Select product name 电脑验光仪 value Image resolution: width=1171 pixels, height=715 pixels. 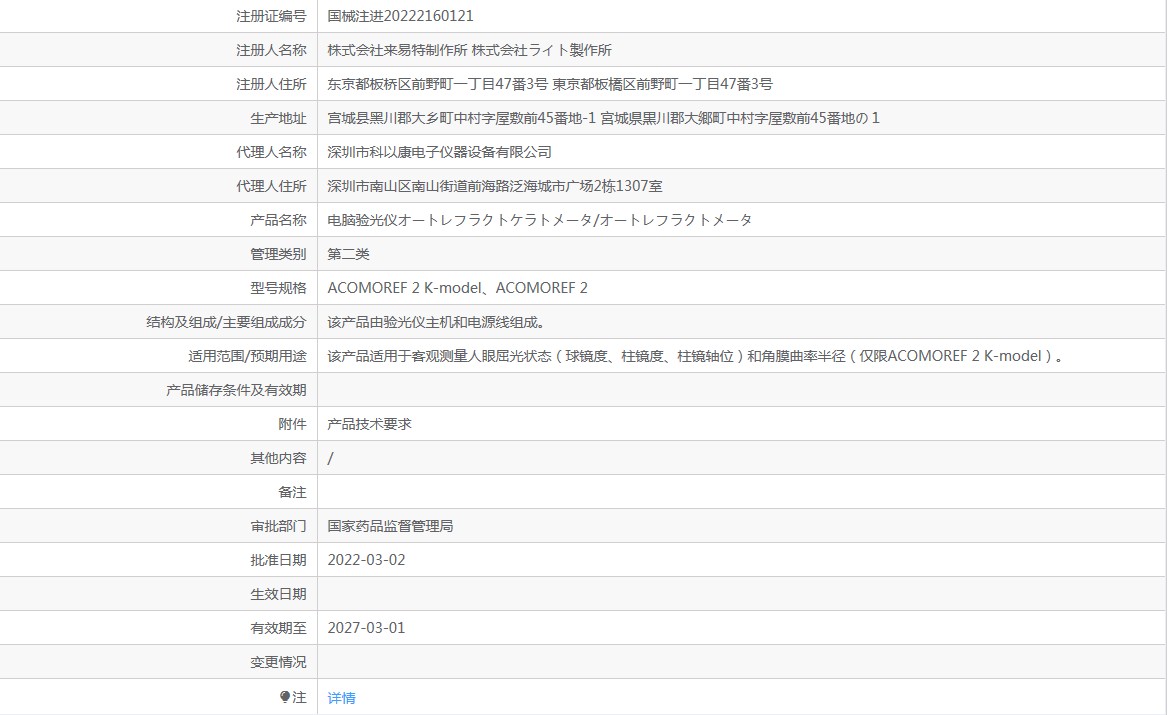pyautogui.click(x=539, y=220)
